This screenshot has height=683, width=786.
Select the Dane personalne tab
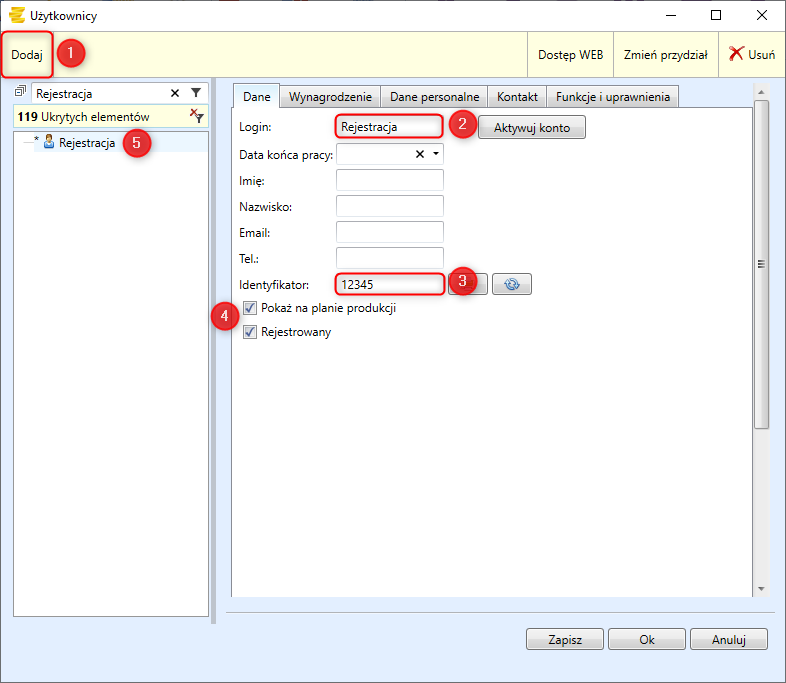click(434, 97)
